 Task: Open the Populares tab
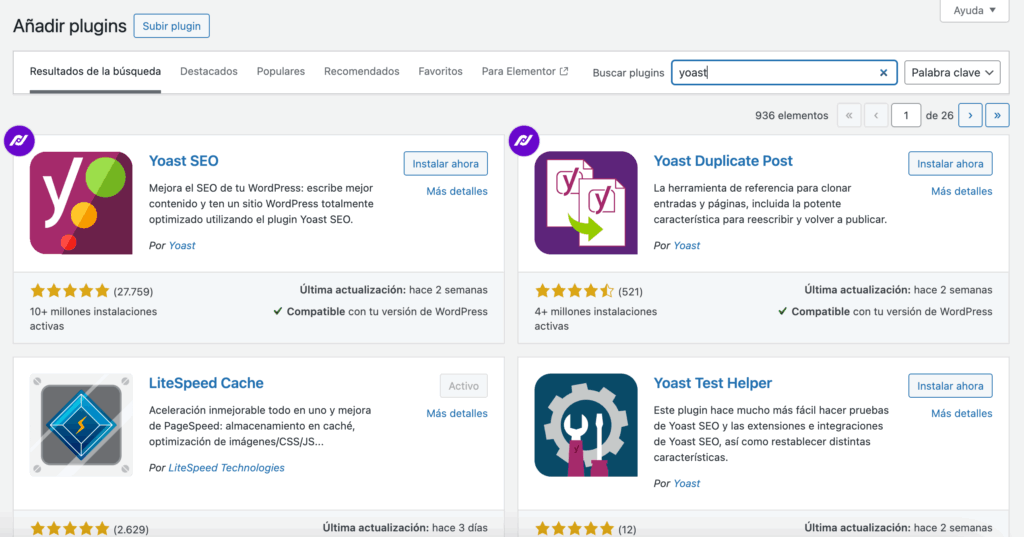[281, 72]
